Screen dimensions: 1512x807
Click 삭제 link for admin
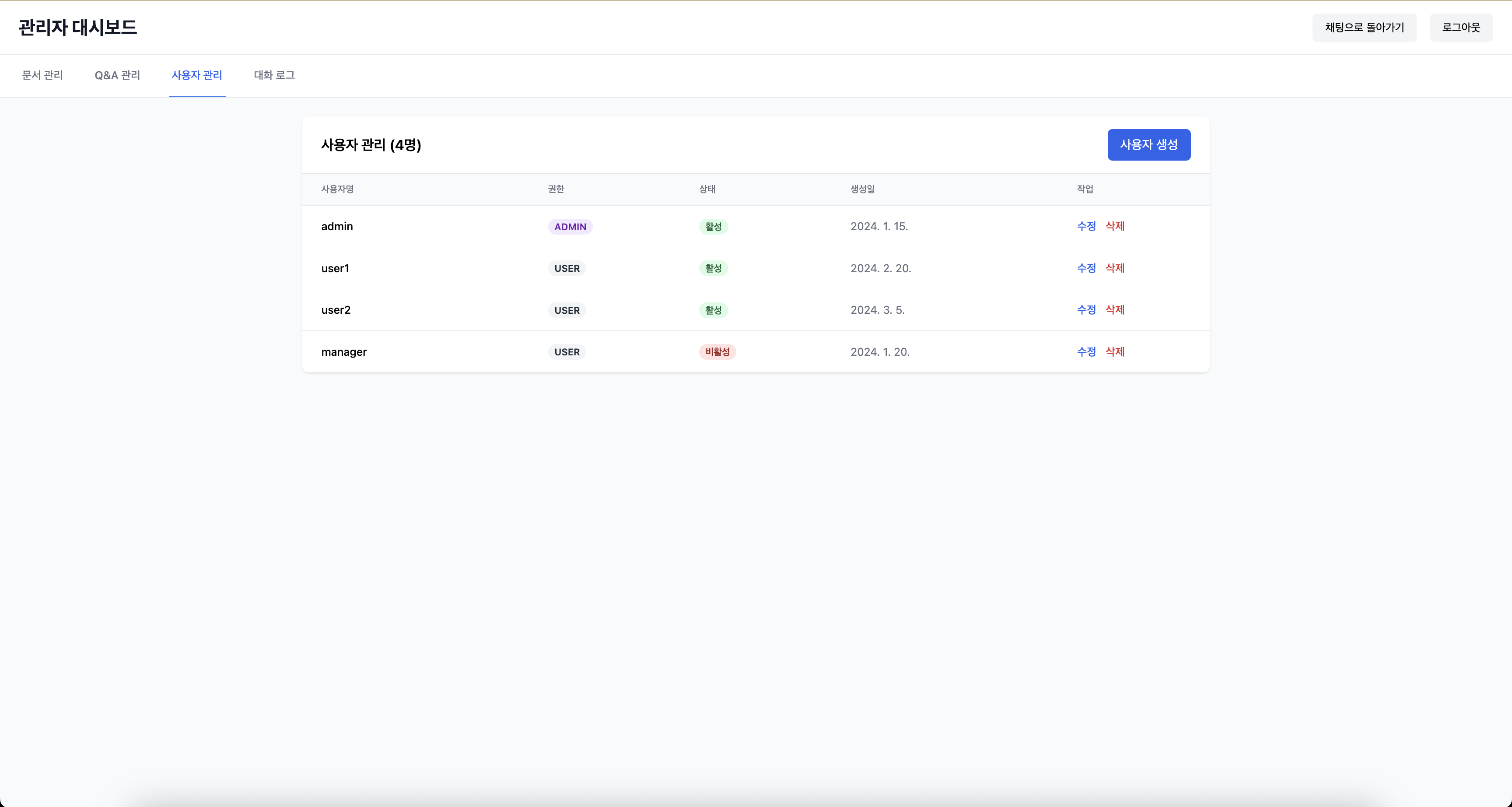(x=1115, y=226)
